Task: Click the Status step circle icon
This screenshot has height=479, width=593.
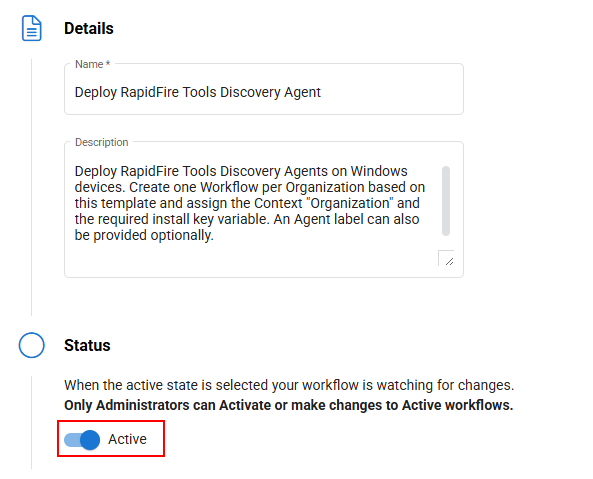Action: click(x=32, y=345)
